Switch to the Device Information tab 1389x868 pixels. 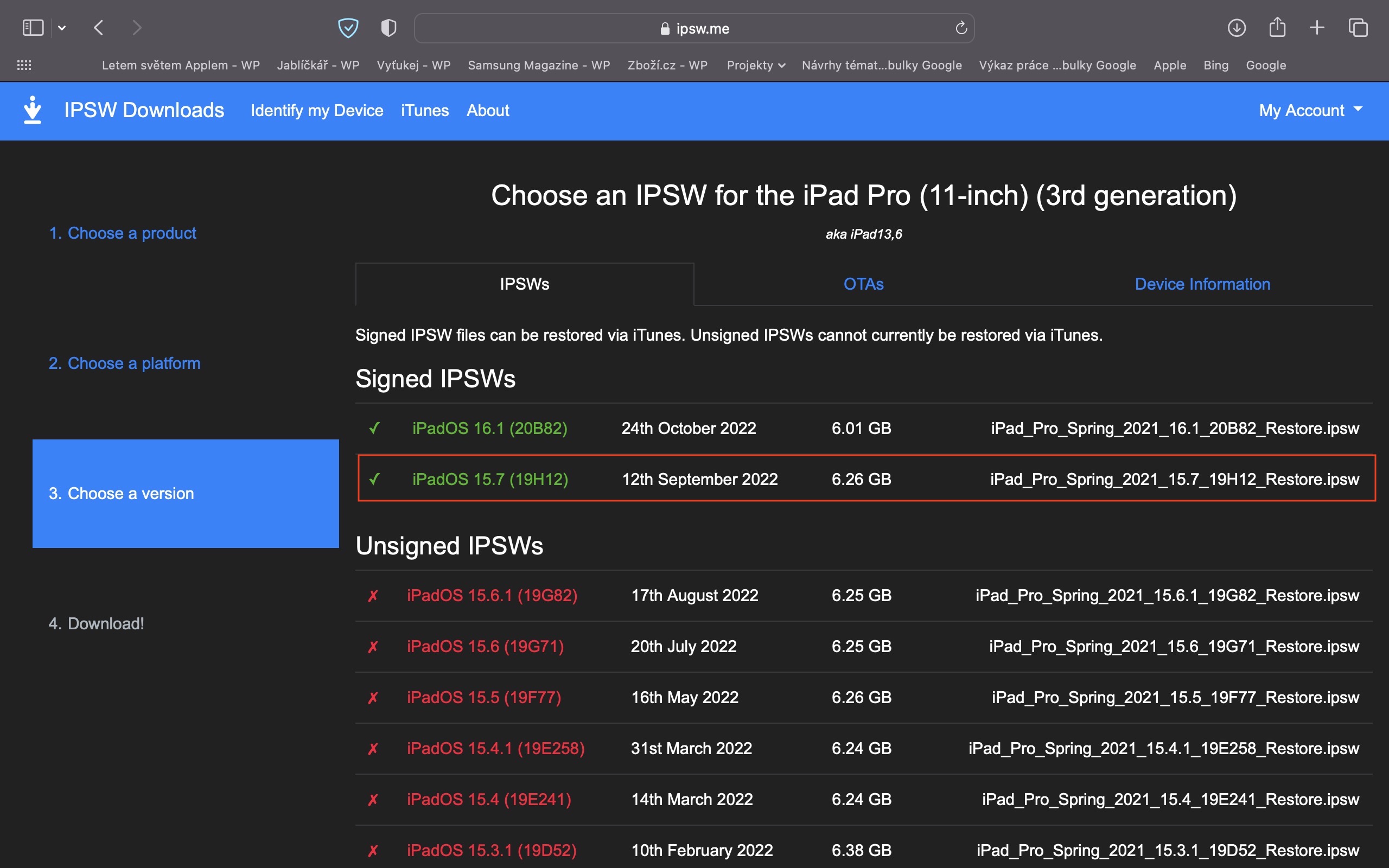click(x=1202, y=284)
